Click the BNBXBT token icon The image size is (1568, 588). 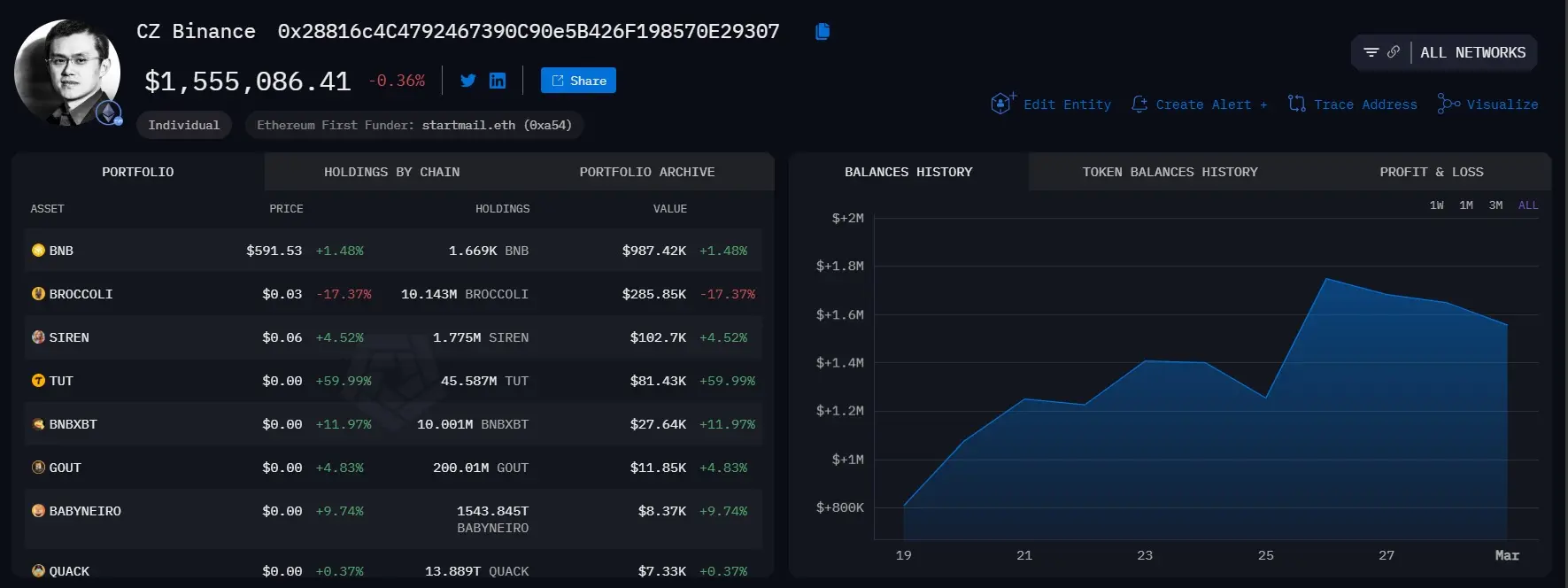[38, 424]
